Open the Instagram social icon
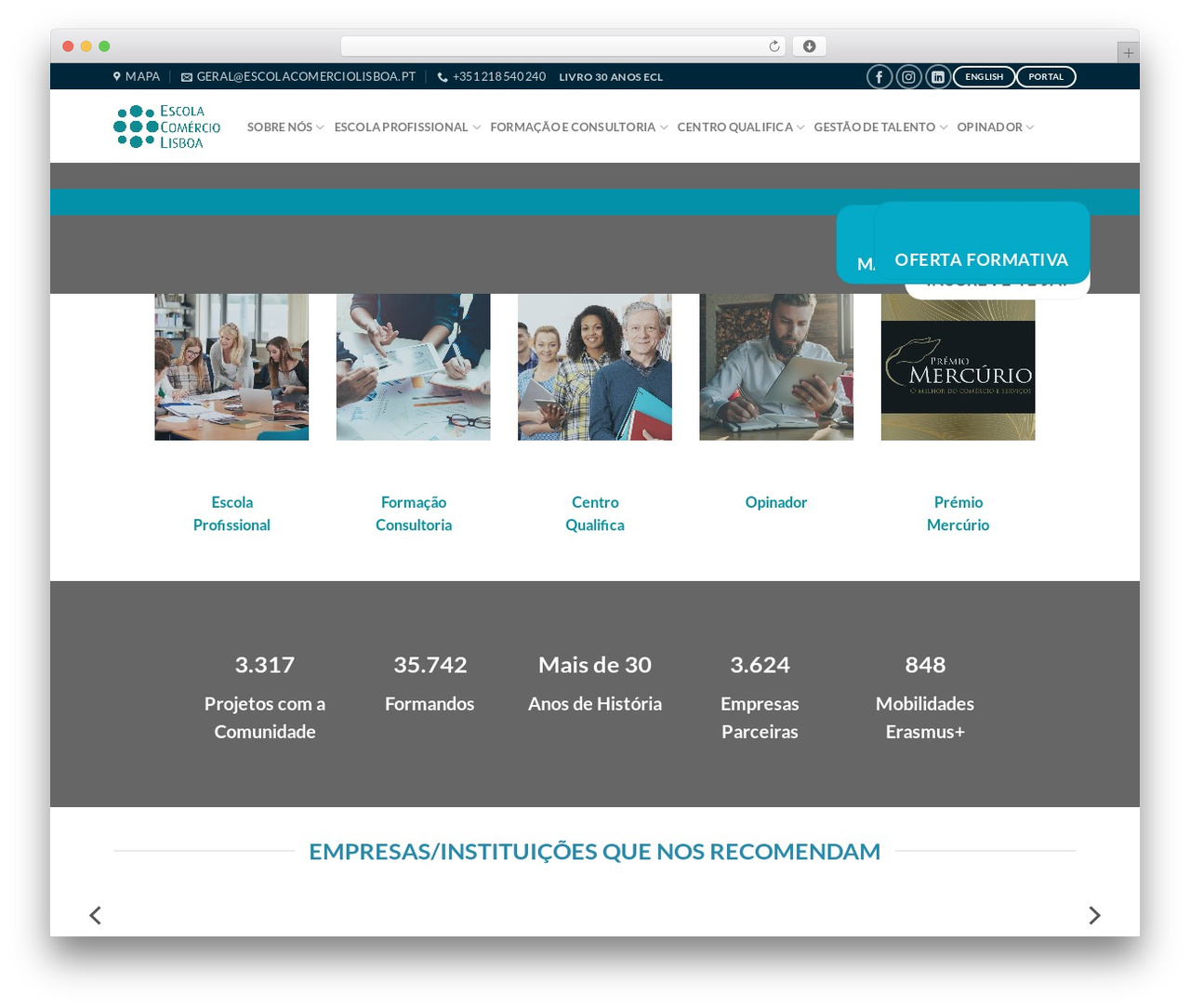Image resolution: width=1190 pixels, height=1008 pixels. (x=908, y=77)
